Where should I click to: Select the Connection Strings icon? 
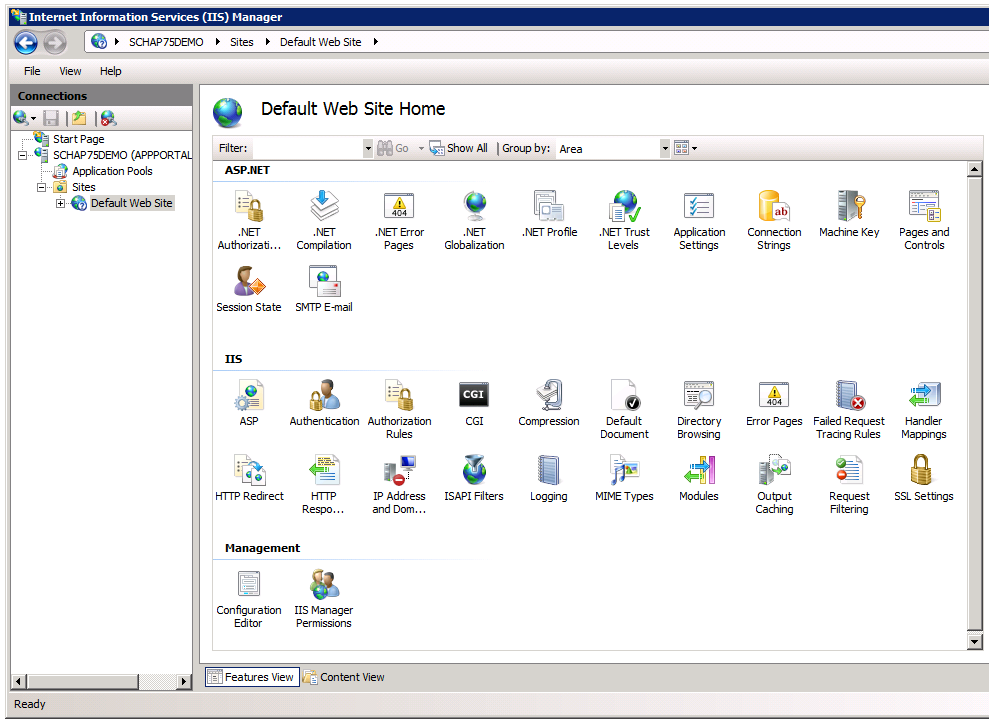(x=774, y=207)
